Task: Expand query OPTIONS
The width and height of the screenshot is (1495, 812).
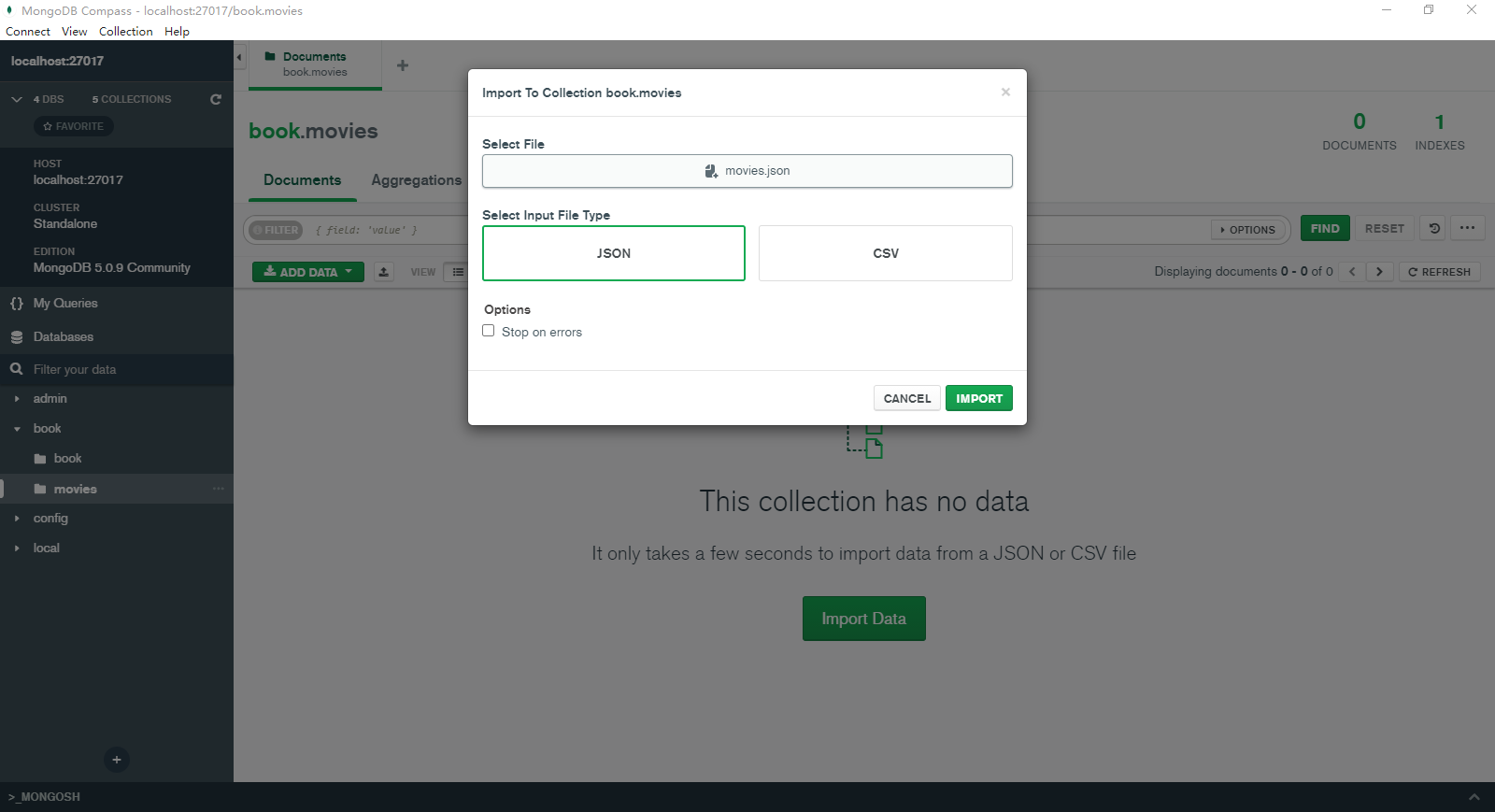Action: click(1248, 230)
